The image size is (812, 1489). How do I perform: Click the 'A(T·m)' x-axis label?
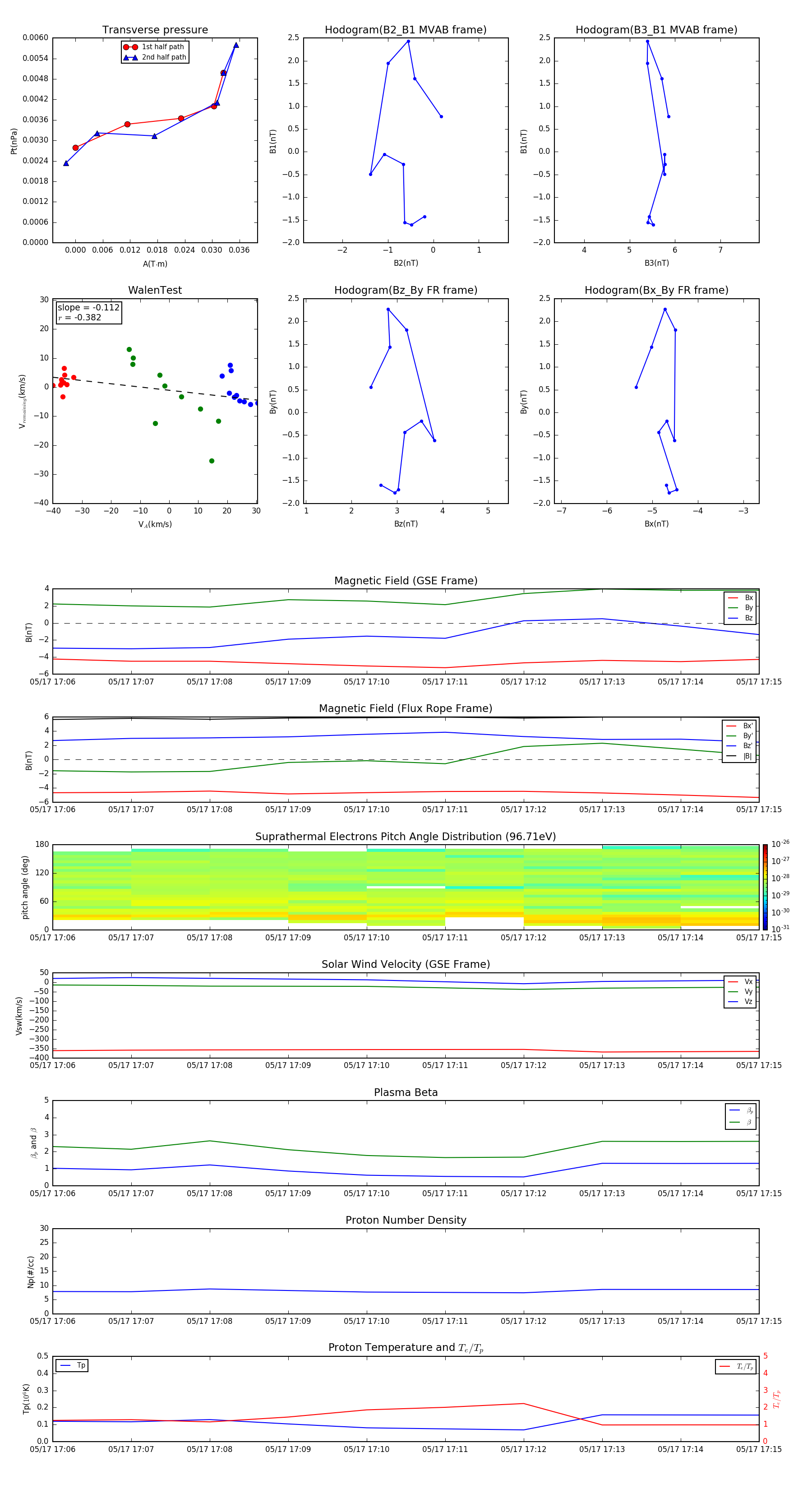155,264
